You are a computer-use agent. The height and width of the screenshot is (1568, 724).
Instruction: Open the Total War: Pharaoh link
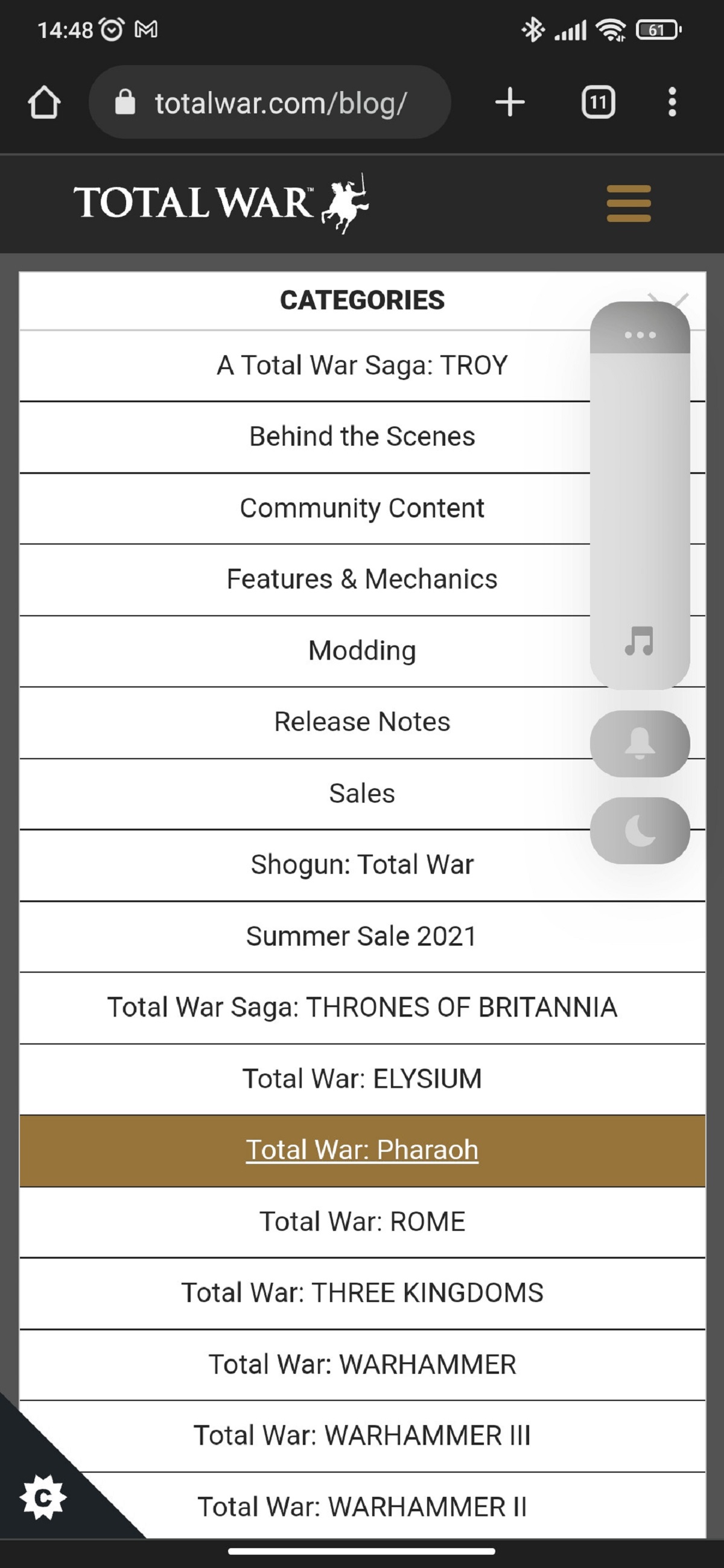coord(361,1150)
